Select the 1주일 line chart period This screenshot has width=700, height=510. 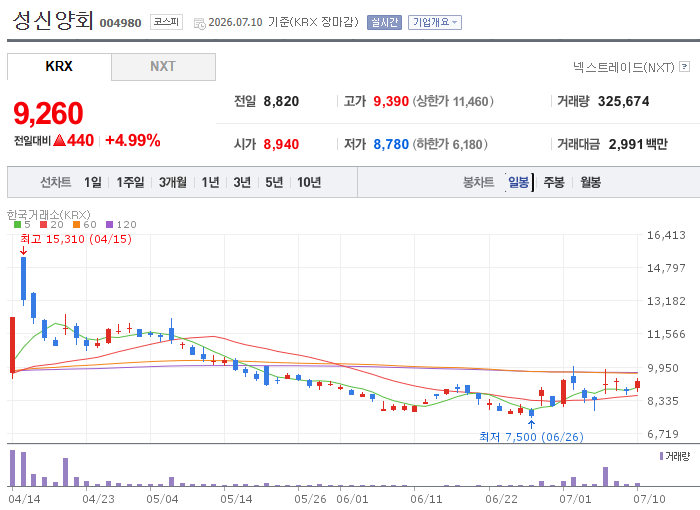pyautogui.click(x=130, y=182)
